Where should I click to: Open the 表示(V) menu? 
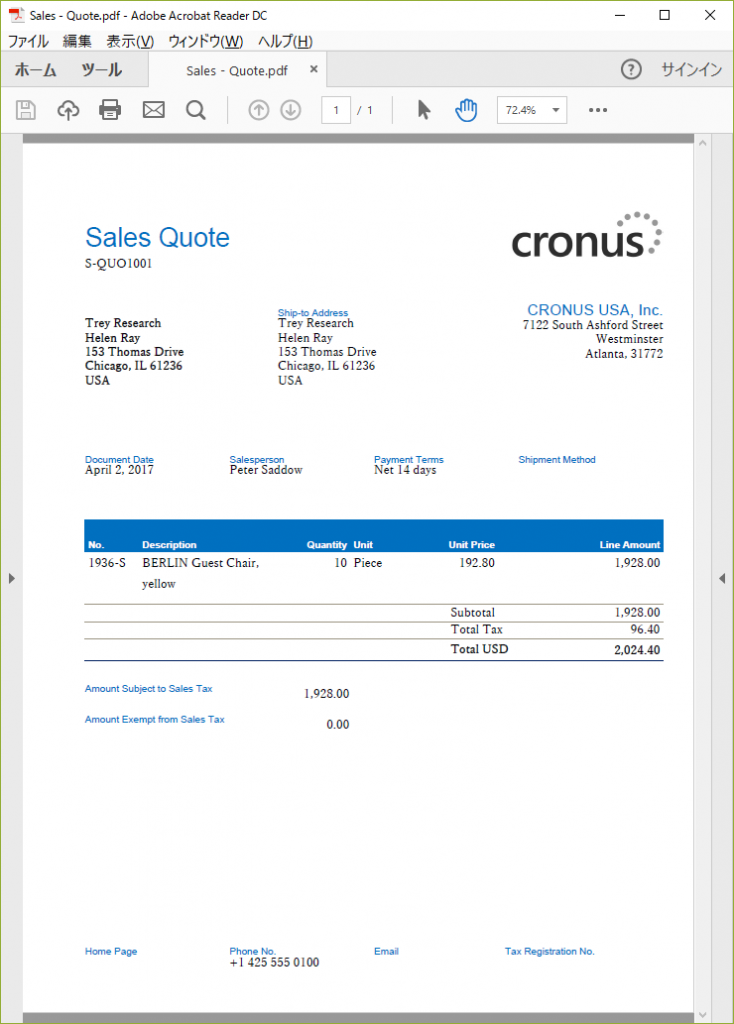130,41
